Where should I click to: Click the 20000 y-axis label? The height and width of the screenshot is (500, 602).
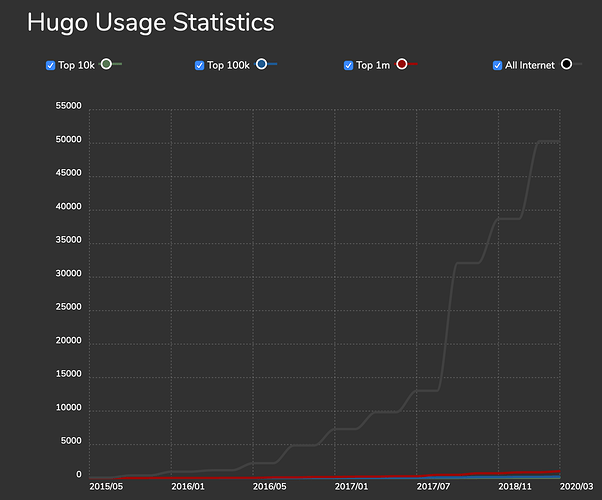click(x=69, y=341)
